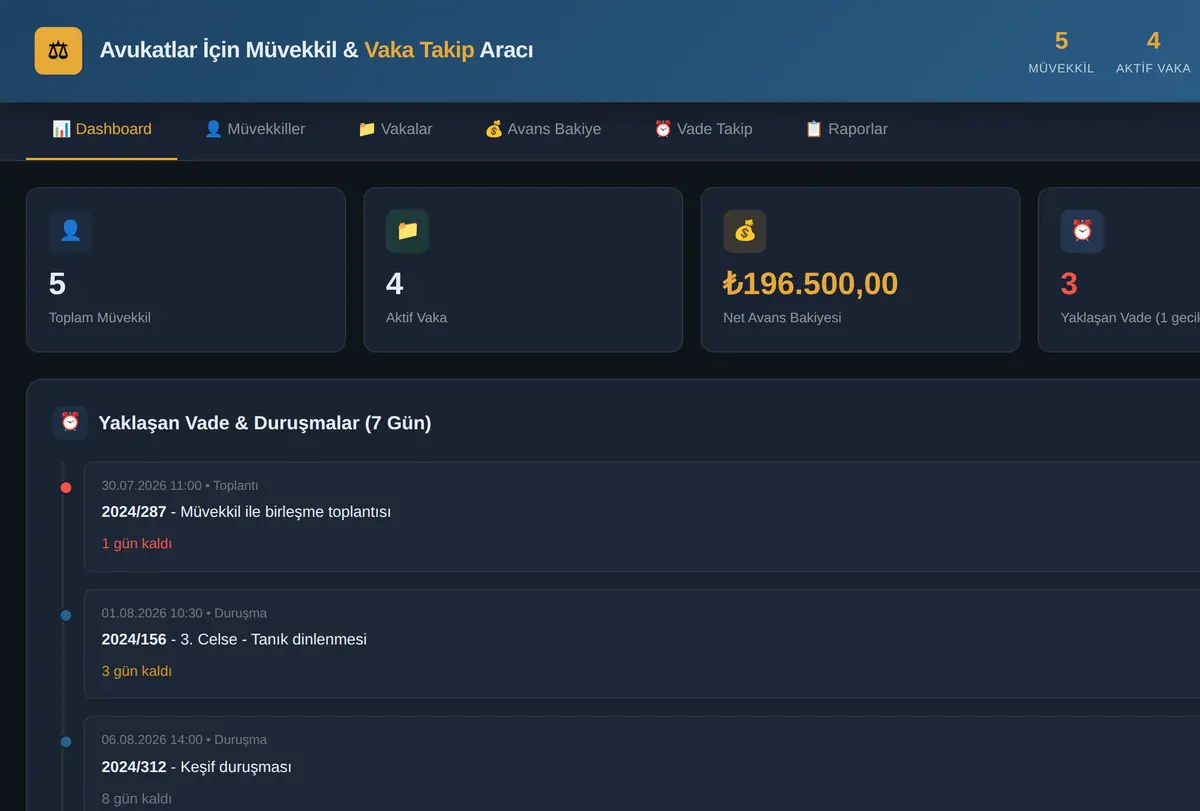Click the '3 gün kaldı' text
Screen dimensions: 1200x811
point(137,671)
